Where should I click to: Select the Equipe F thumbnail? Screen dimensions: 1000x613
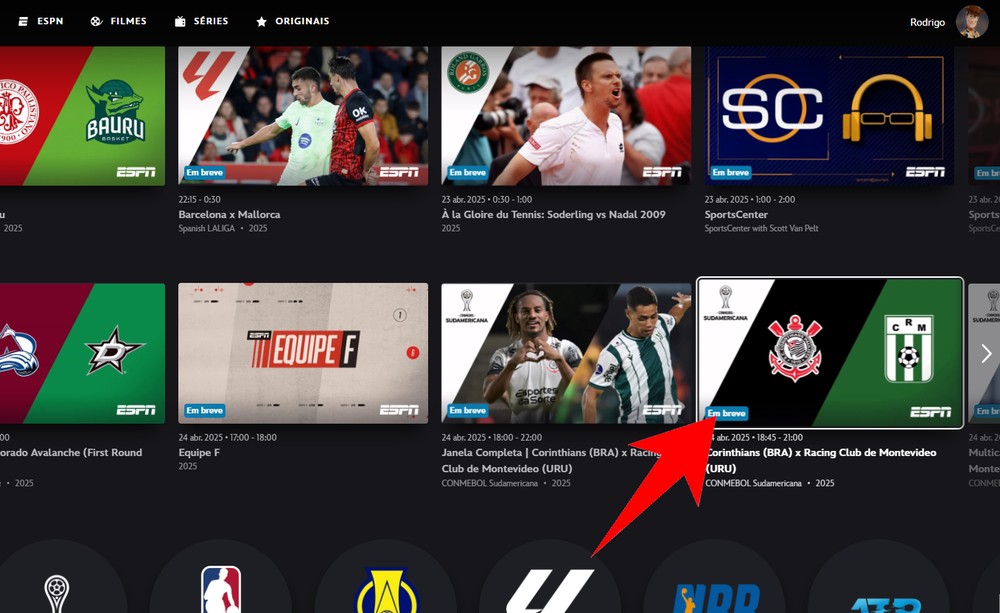302,355
